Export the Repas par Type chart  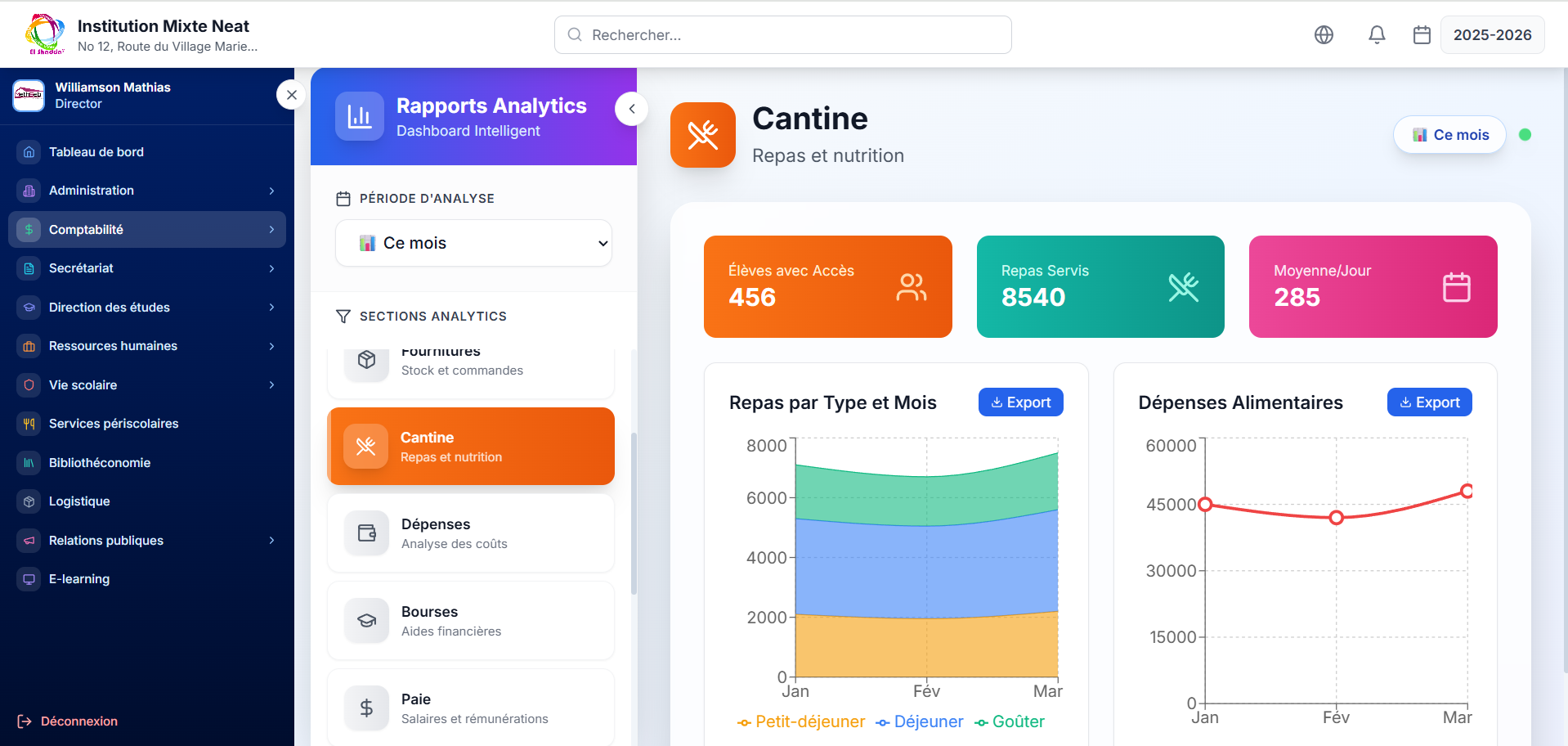tap(1020, 402)
